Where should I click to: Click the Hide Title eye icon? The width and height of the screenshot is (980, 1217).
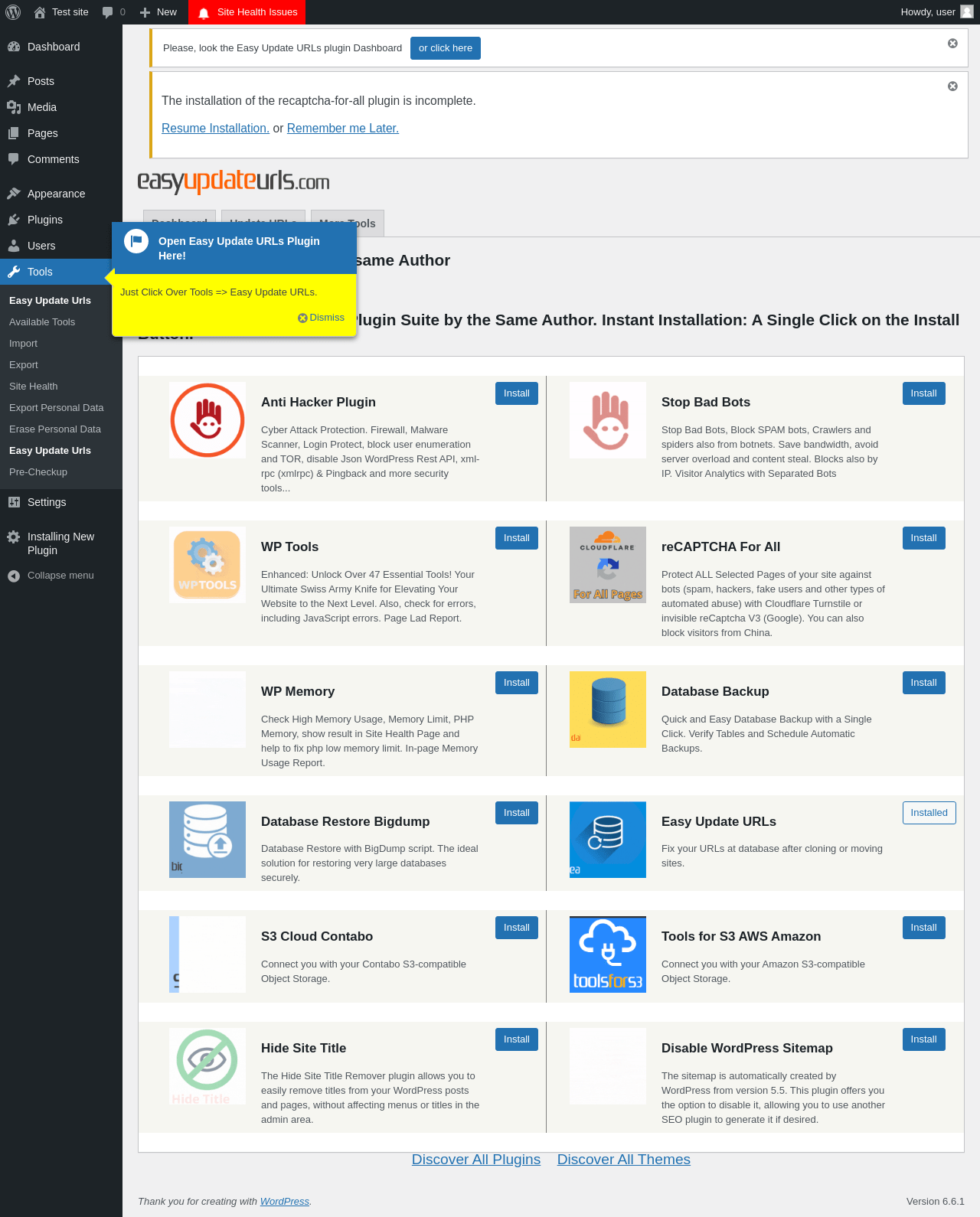point(207,1066)
